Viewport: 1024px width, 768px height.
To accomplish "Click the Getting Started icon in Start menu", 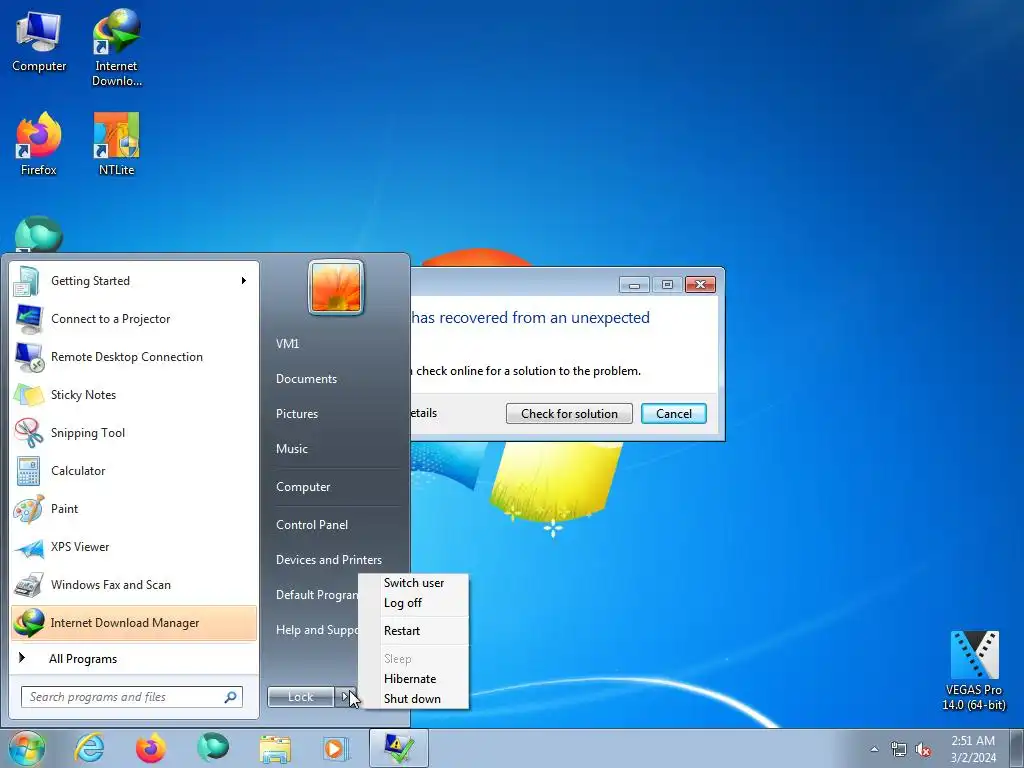I will (x=27, y=281).
